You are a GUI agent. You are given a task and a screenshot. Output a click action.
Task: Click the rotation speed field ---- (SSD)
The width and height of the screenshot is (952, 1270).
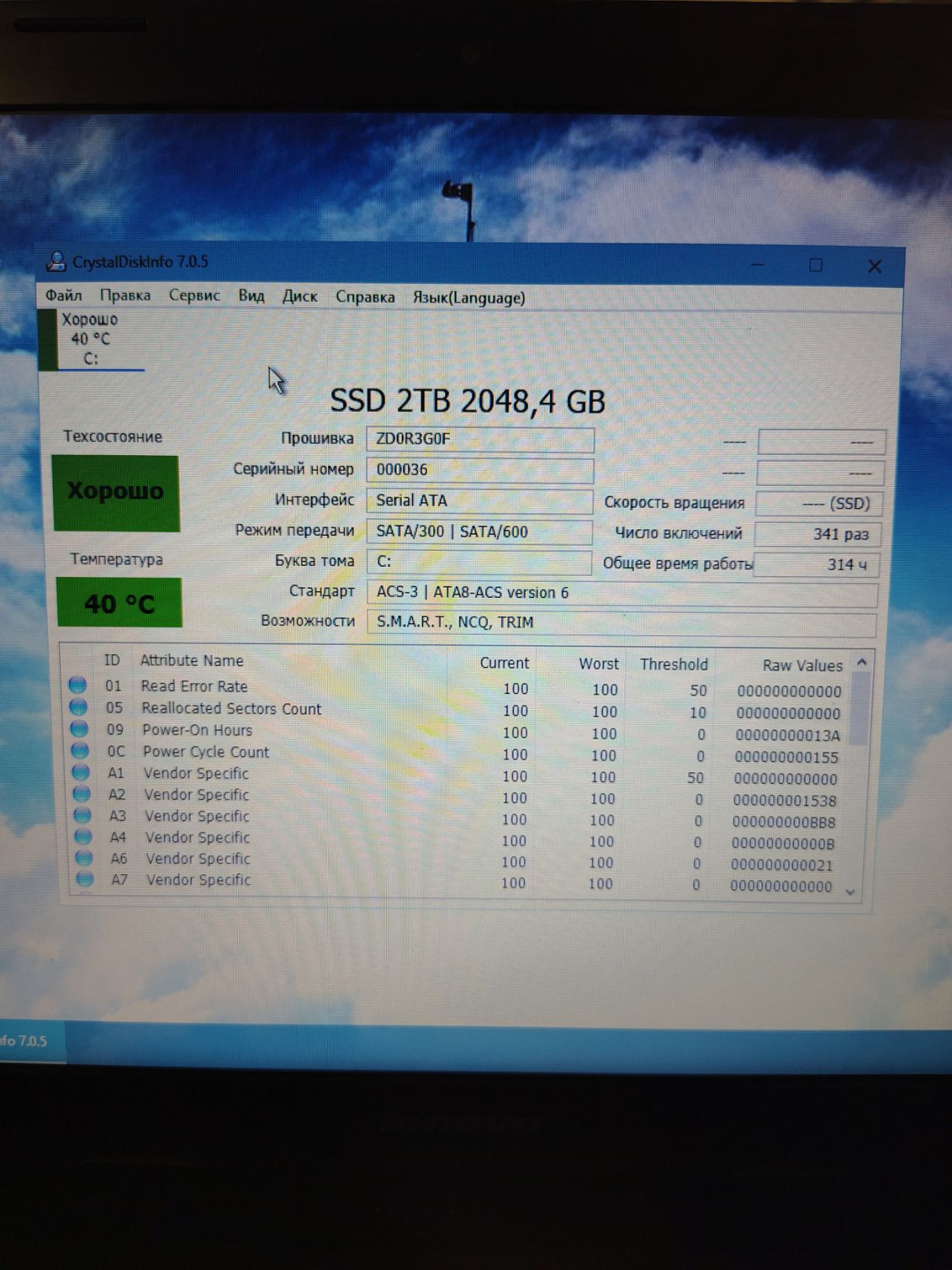[819, 503]
